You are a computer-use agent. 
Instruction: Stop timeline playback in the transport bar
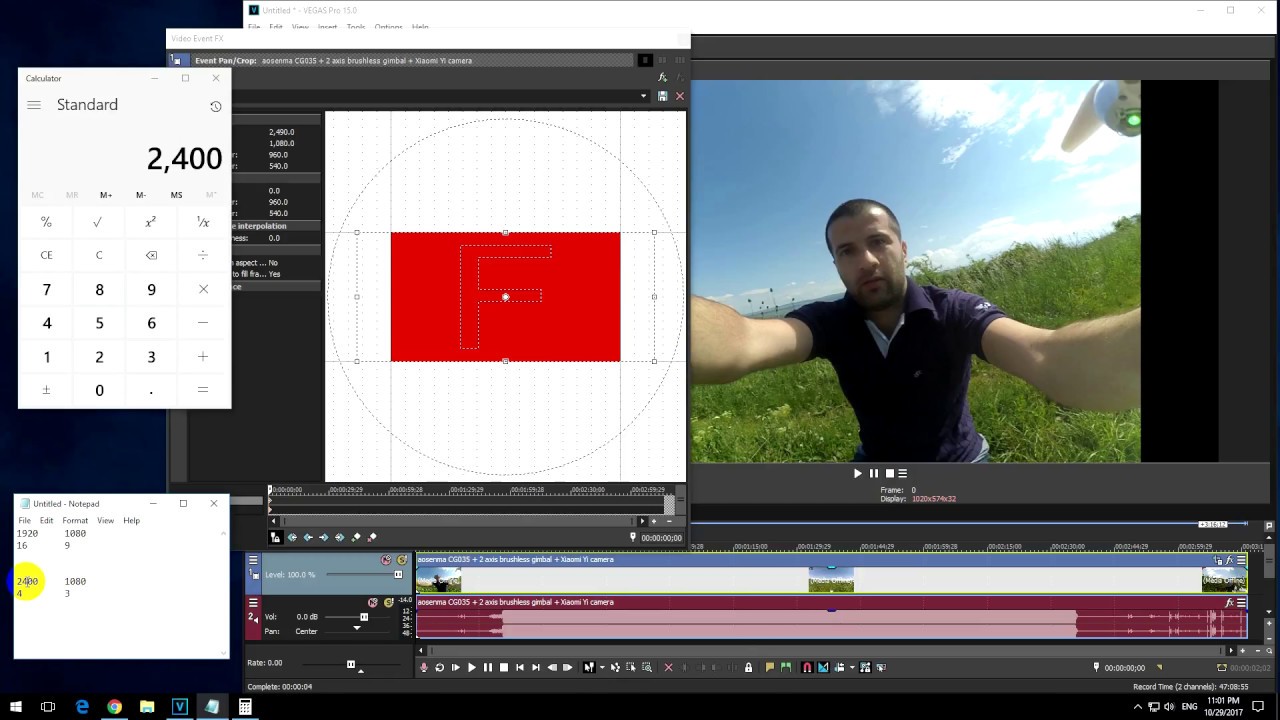[x=503, y=667]
